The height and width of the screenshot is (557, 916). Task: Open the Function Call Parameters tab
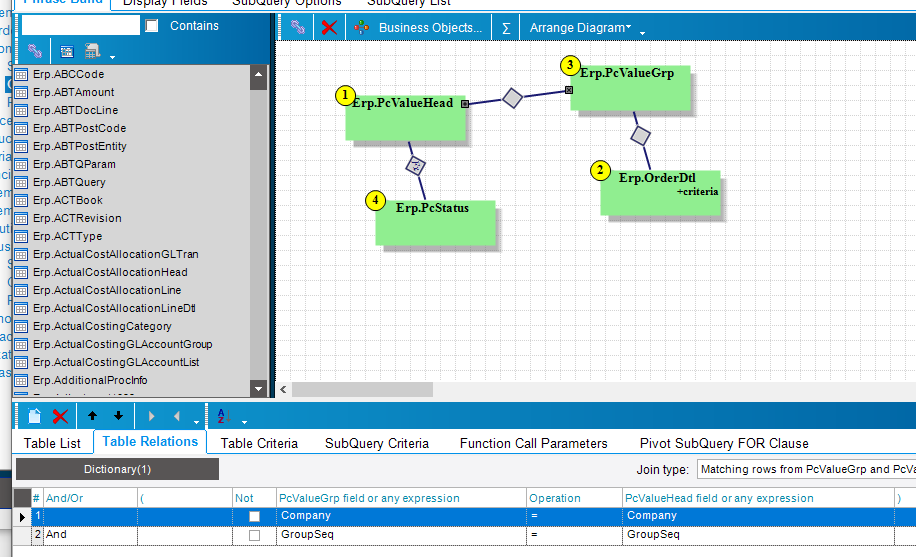coord(533,444)
